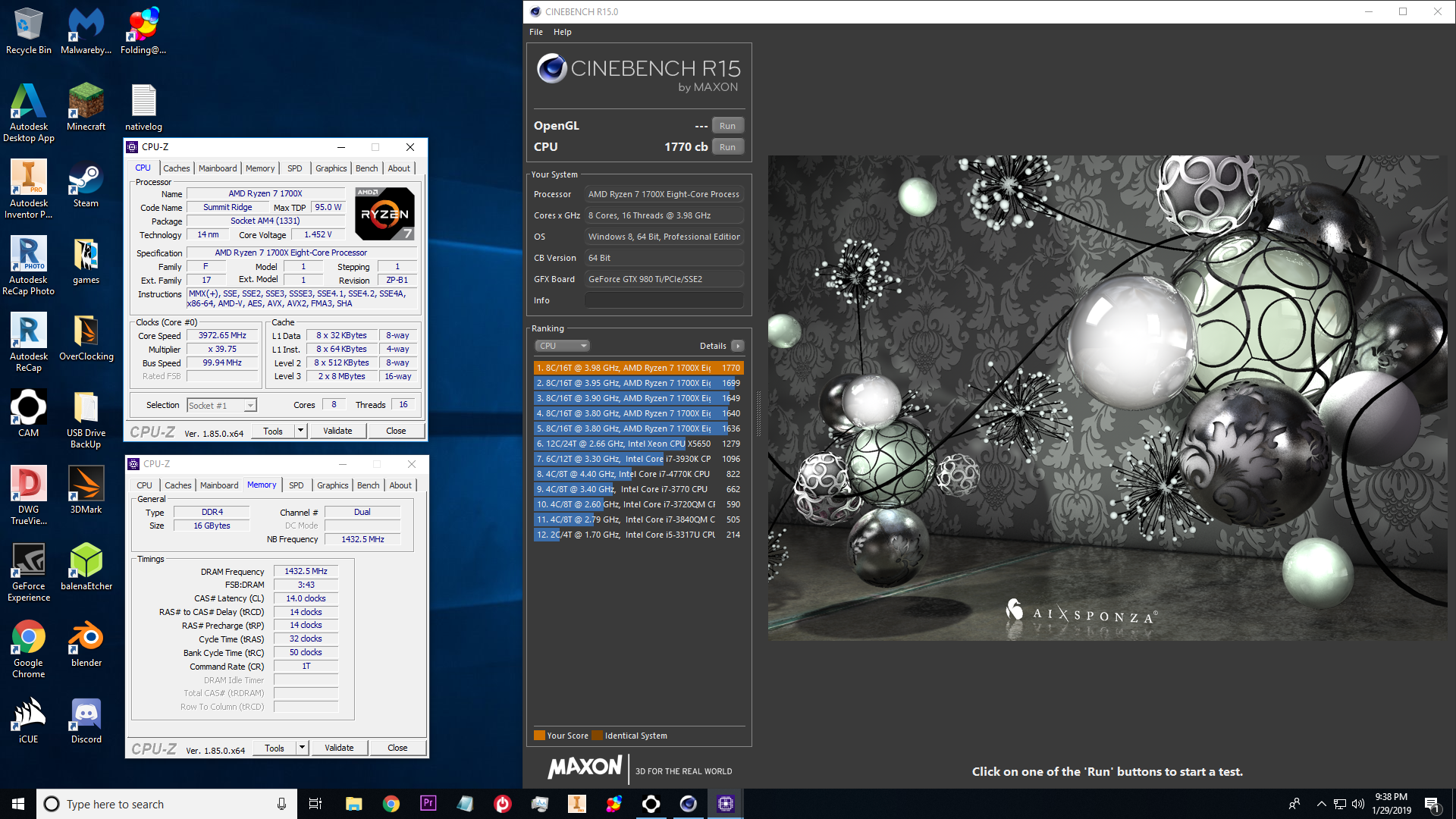Open the Recycle Bin desktop icon
The height and width of the screenshot is (819, 1456).
pyautogui.click(x=28, y=30)
